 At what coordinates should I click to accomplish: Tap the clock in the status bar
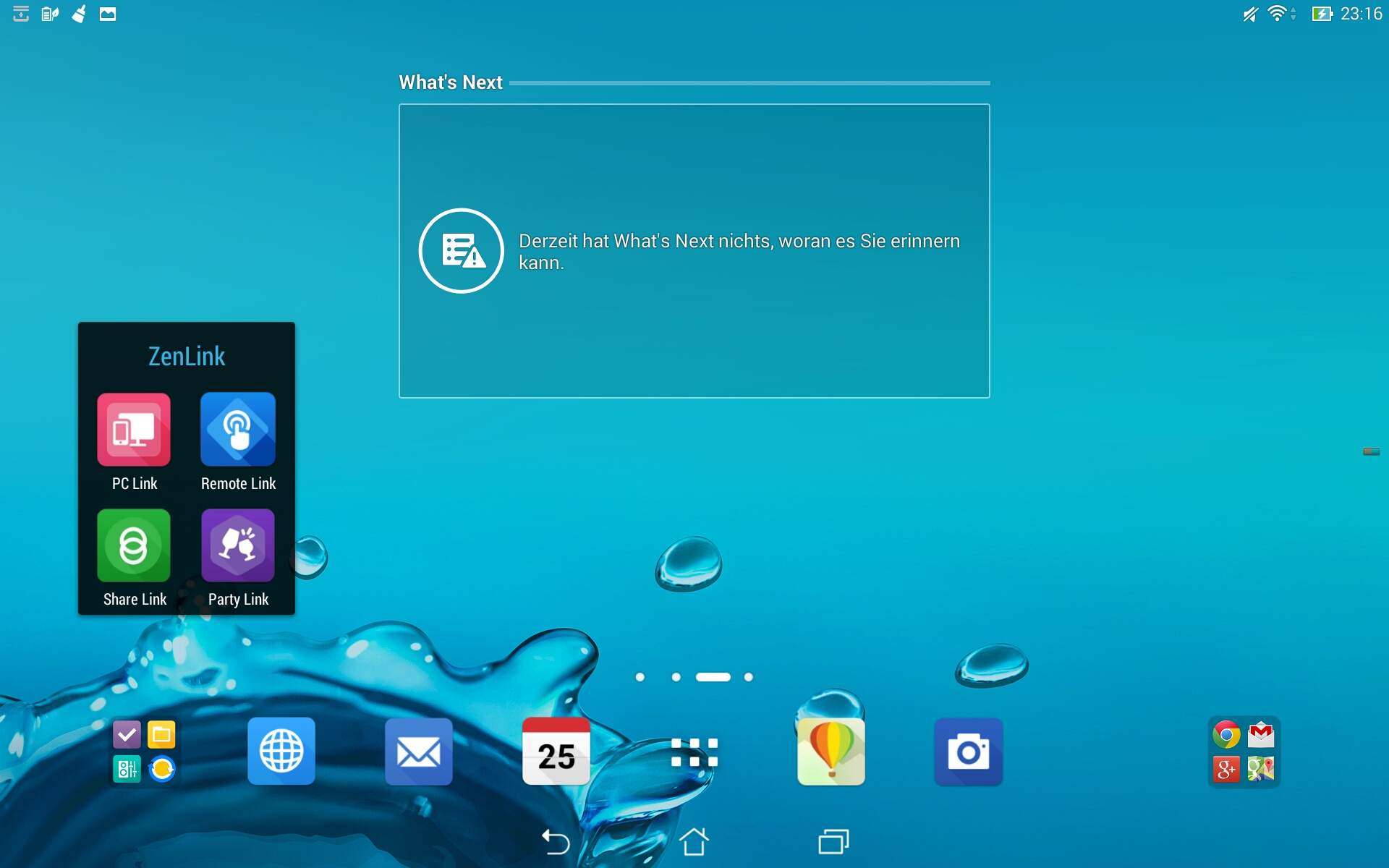[1361, 14]
